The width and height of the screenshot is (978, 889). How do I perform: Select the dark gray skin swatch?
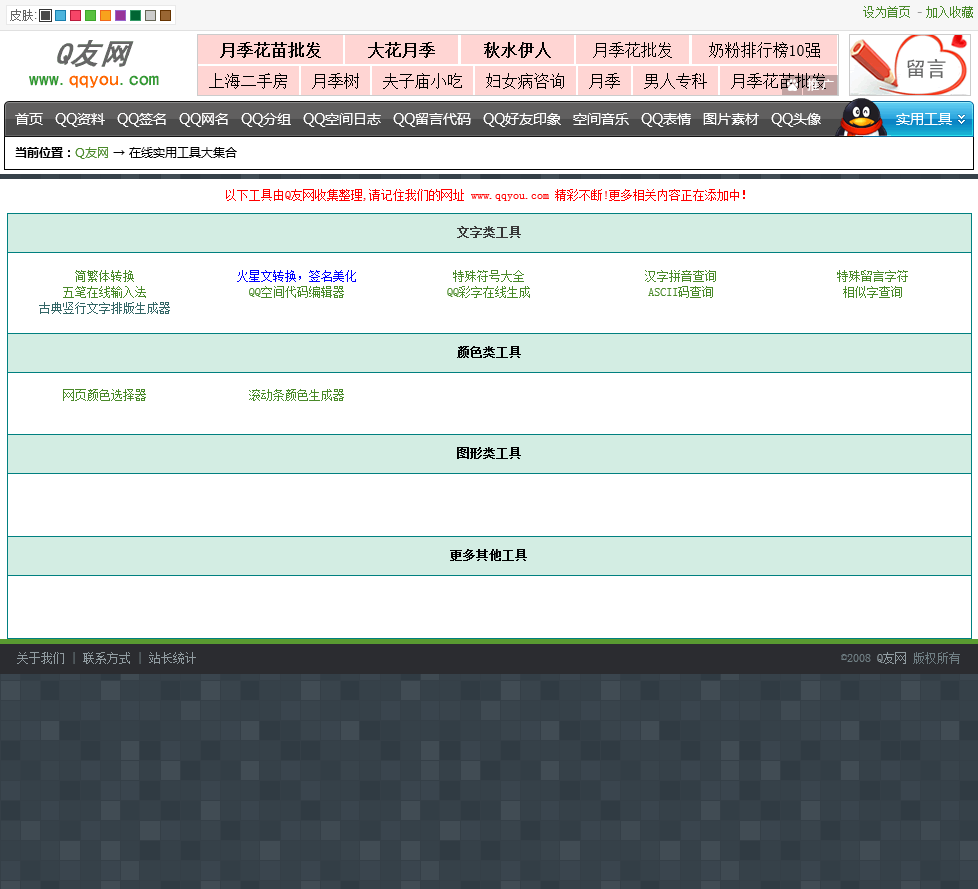click(46, 16)
